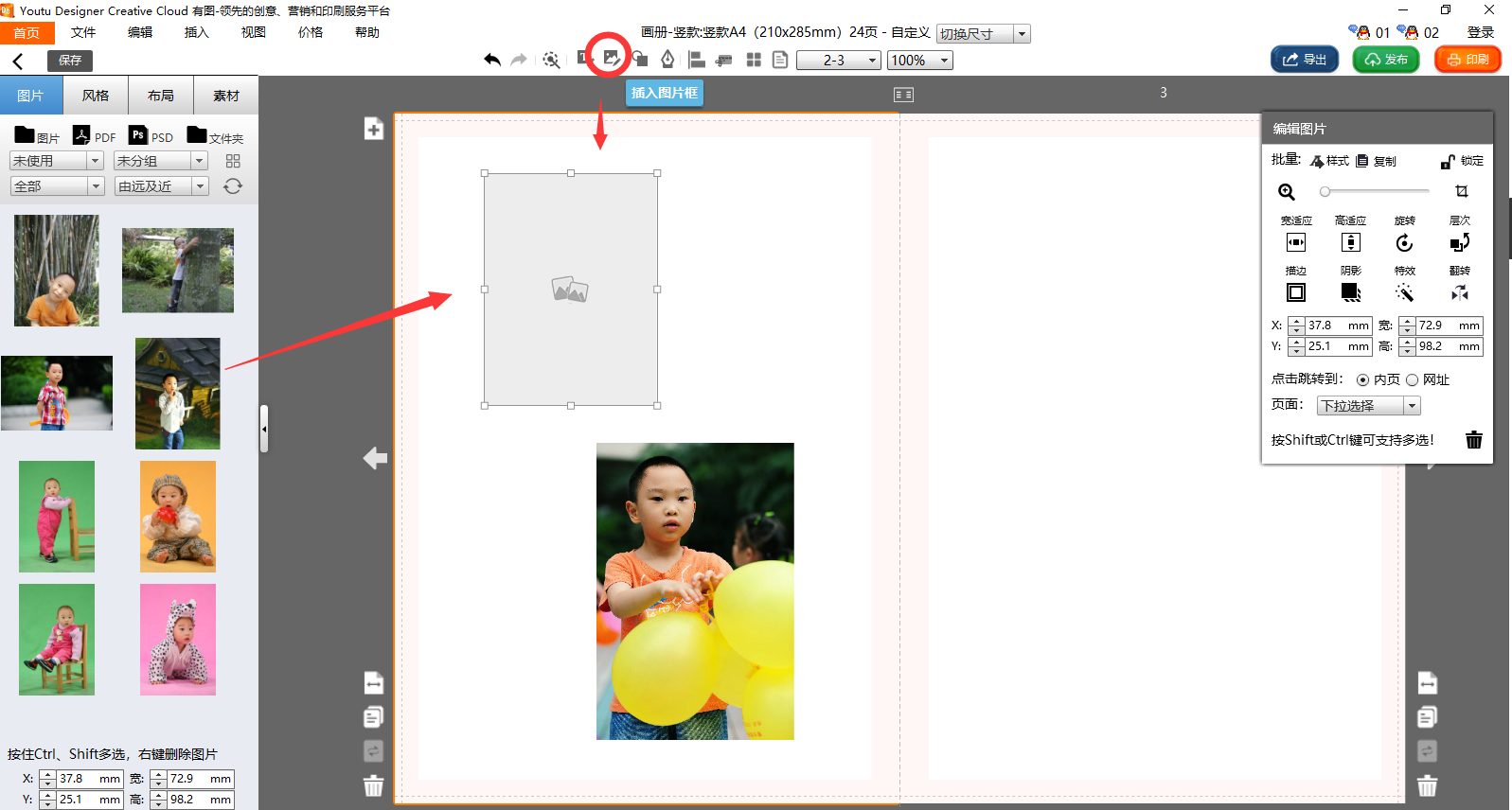Click the crop icon in edit panel

point(1461,191)
